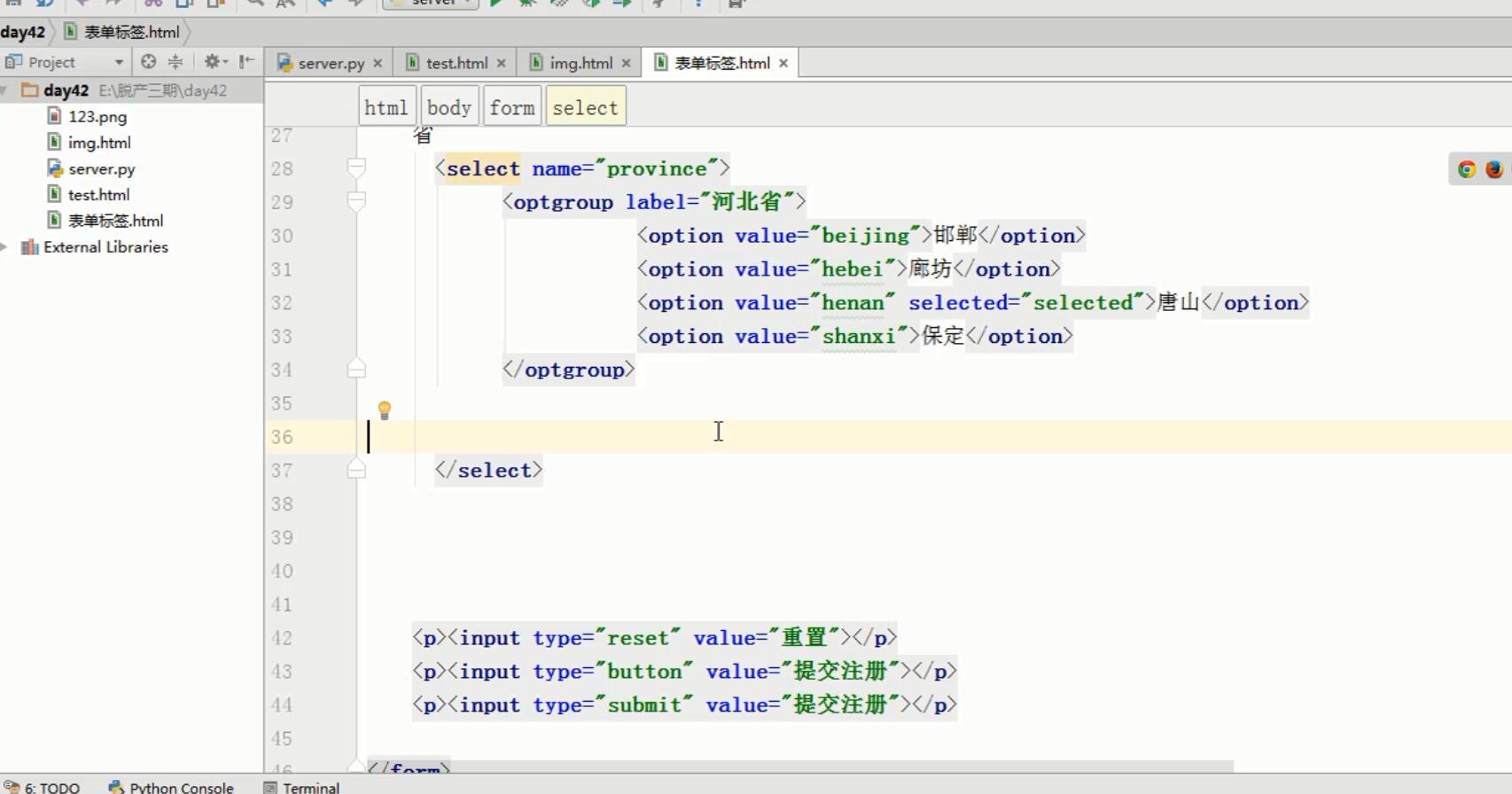Hide the Project tool window

tap(247, 62)
